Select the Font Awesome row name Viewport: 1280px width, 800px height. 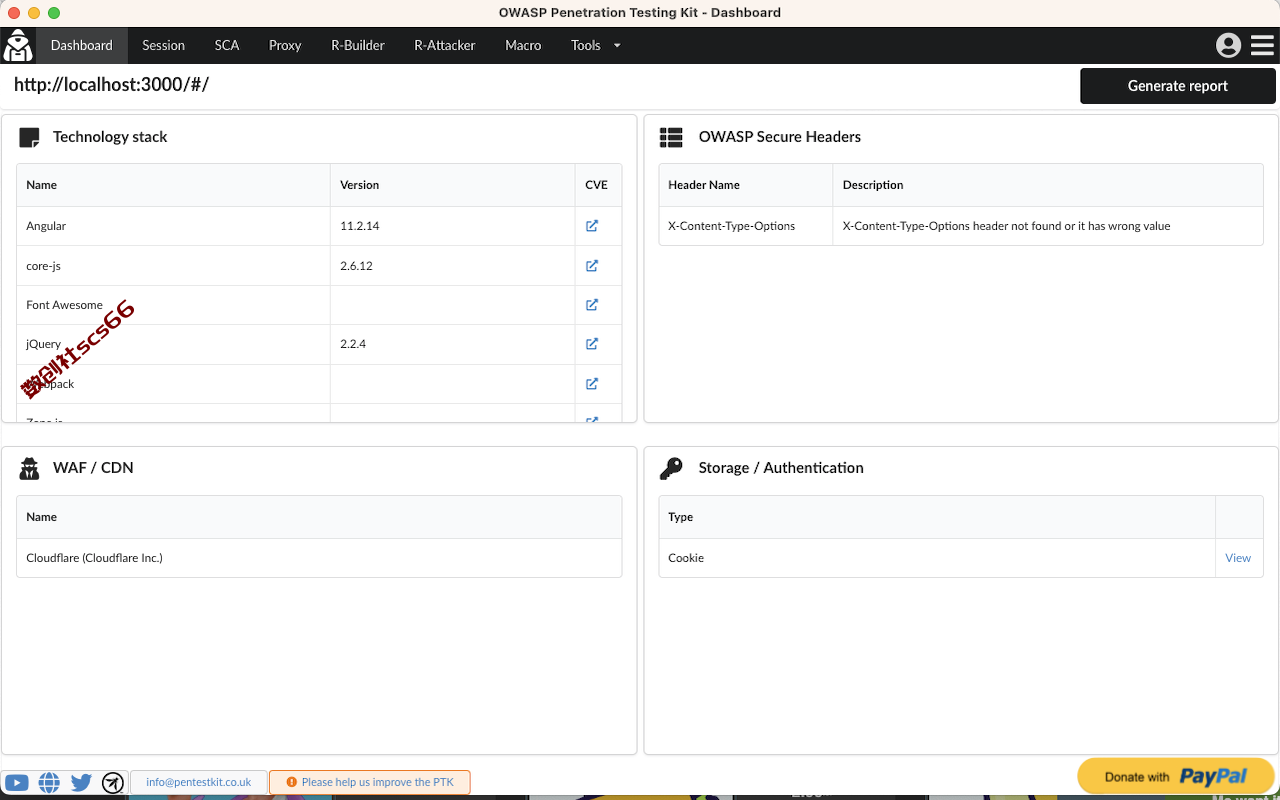pos(64,305)
